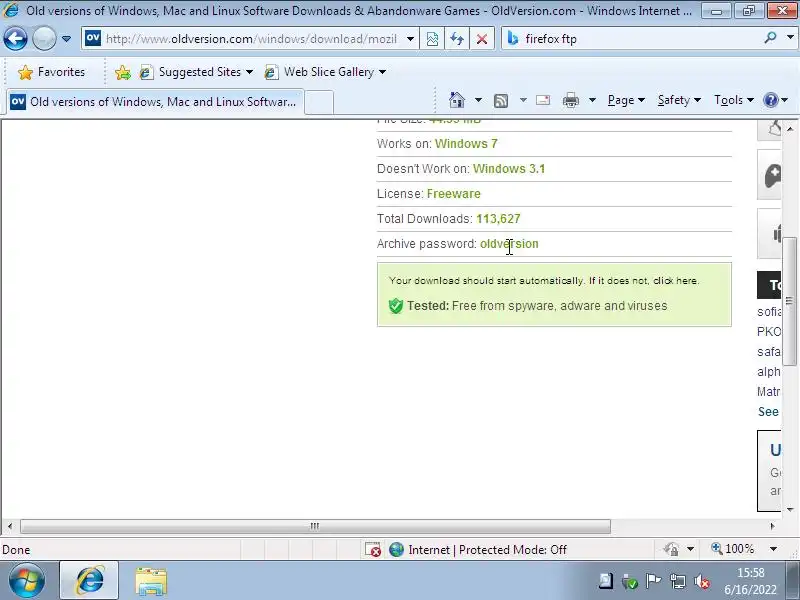Image resolution: width=800 pixels, height=600 pixels.
Task: Select the 'Old versions of Windows' browser tab
Action: coord(155,102)
